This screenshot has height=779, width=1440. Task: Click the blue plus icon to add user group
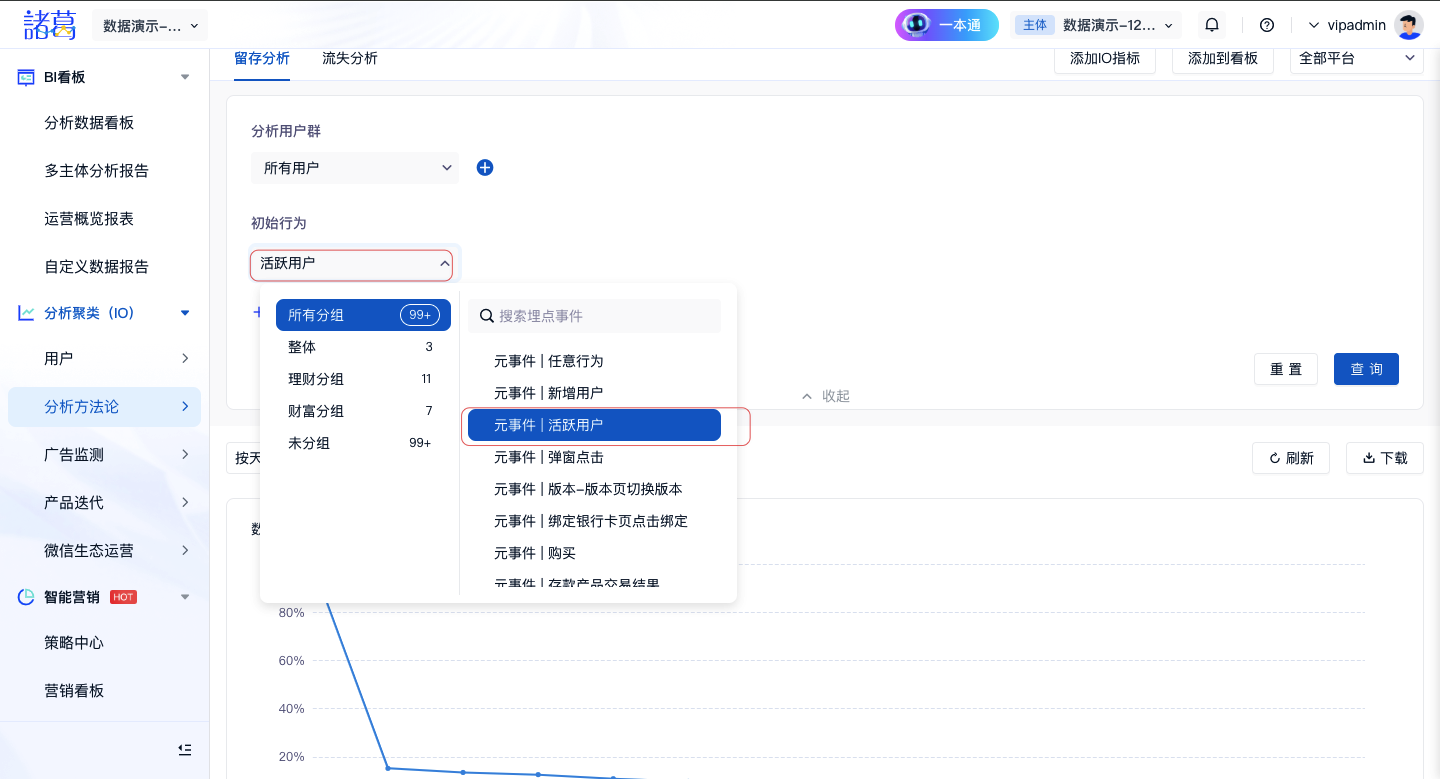pyautogui.click(x=485, y=168)
